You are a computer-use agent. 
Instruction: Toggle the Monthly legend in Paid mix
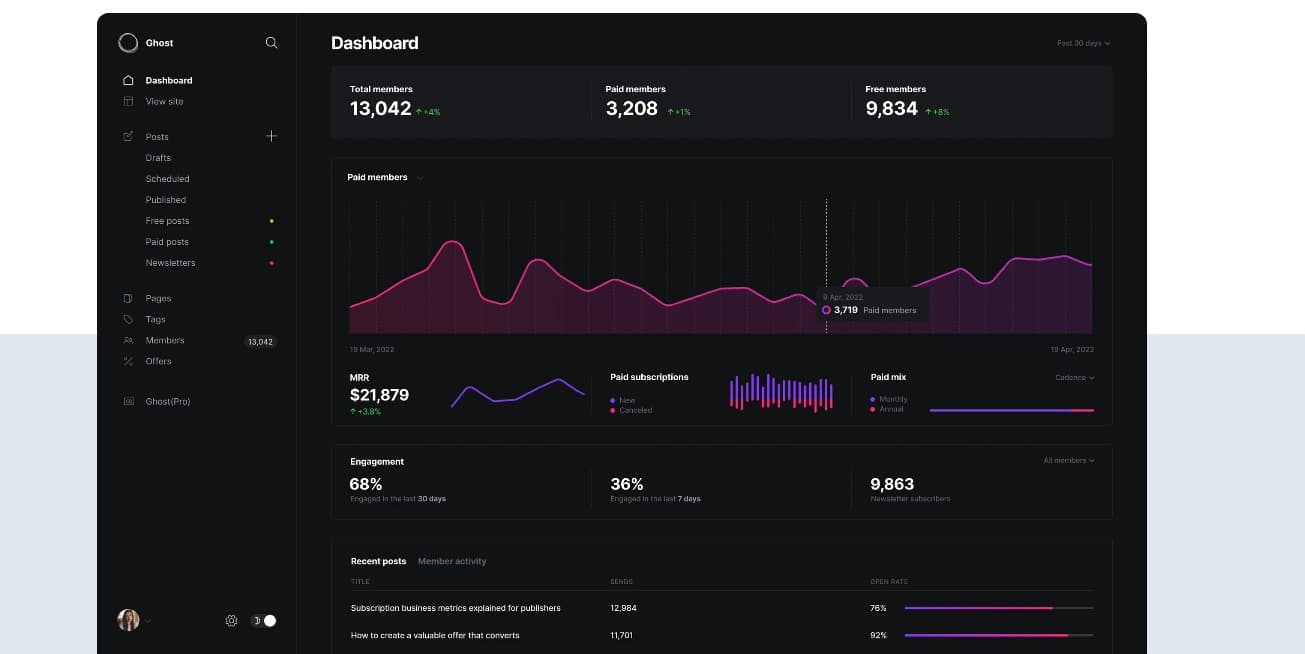[889, 399]
